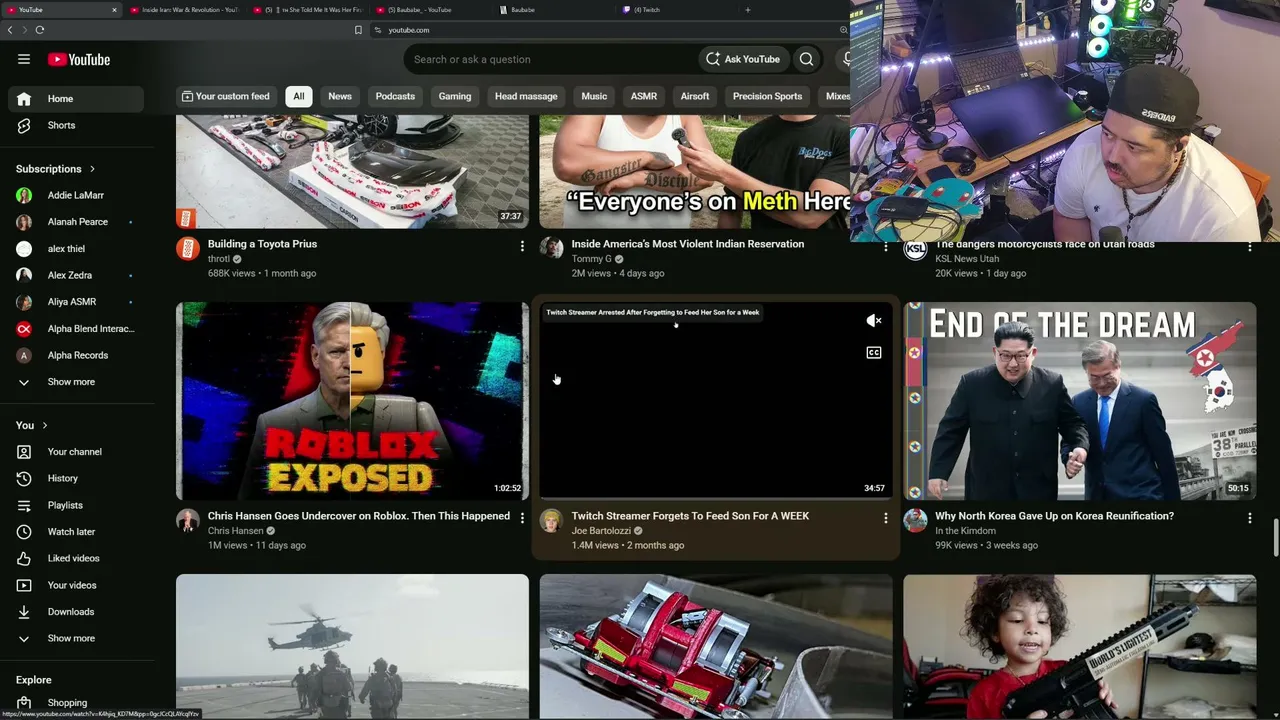Select the Head massage filter chip
The width and height of the screenshot is (1280, 720).
(526, 96)
